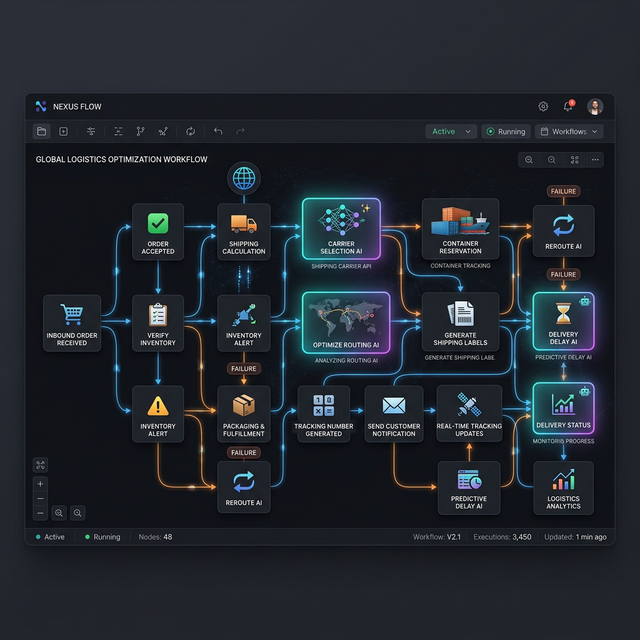Open the settings gear in the header
Image resolution: width=640 pixels, height=640 pixels.
(x=543, y=106)
